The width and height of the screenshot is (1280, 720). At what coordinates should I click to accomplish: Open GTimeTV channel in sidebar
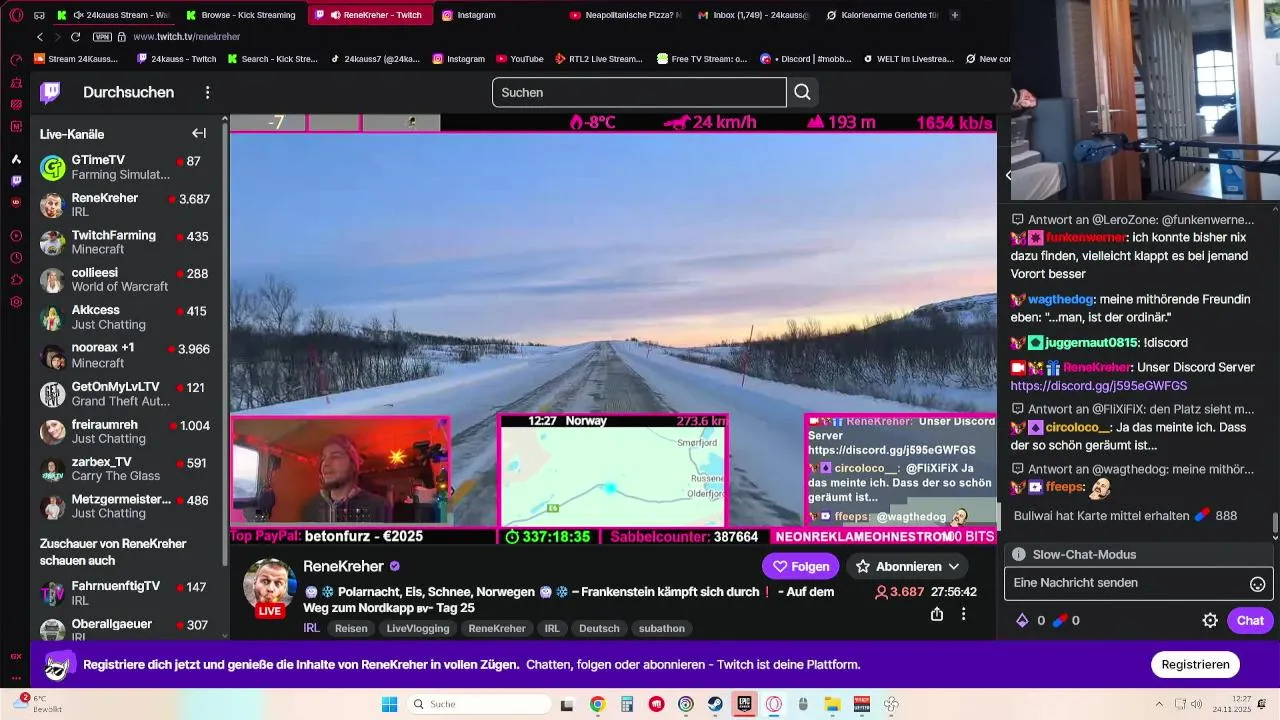click(125, 167)
